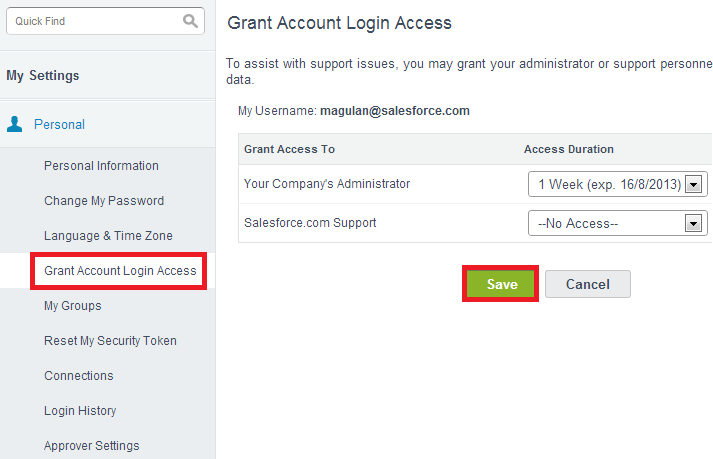Click the Quick Find magnifier icon
Screen dimensions: 713x459
(190, 21)
